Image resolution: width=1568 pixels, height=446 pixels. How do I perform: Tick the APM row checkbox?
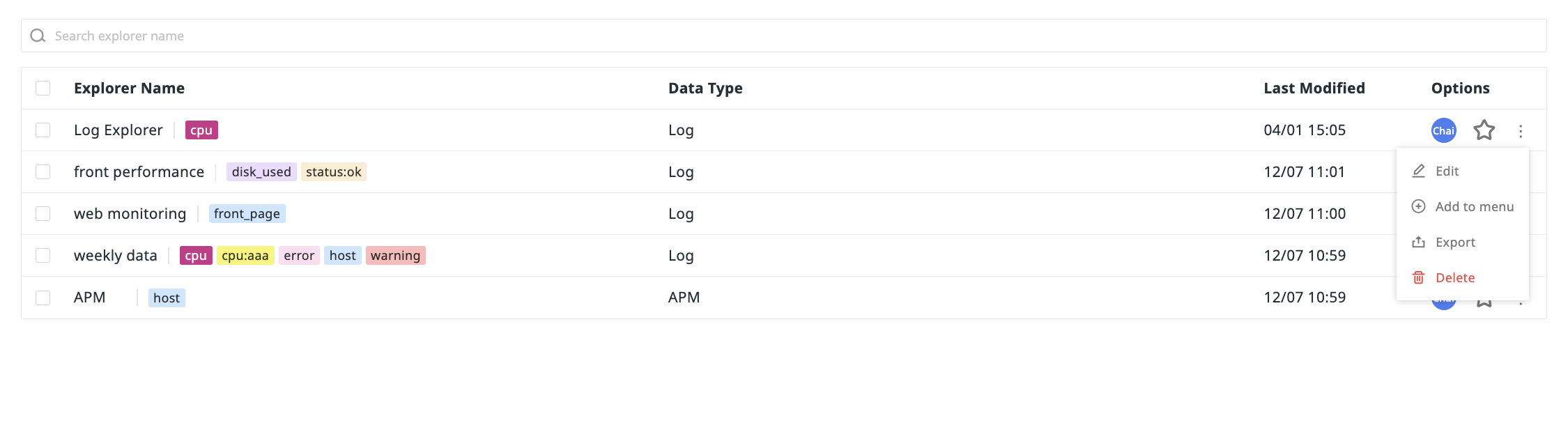click(43, 298)
